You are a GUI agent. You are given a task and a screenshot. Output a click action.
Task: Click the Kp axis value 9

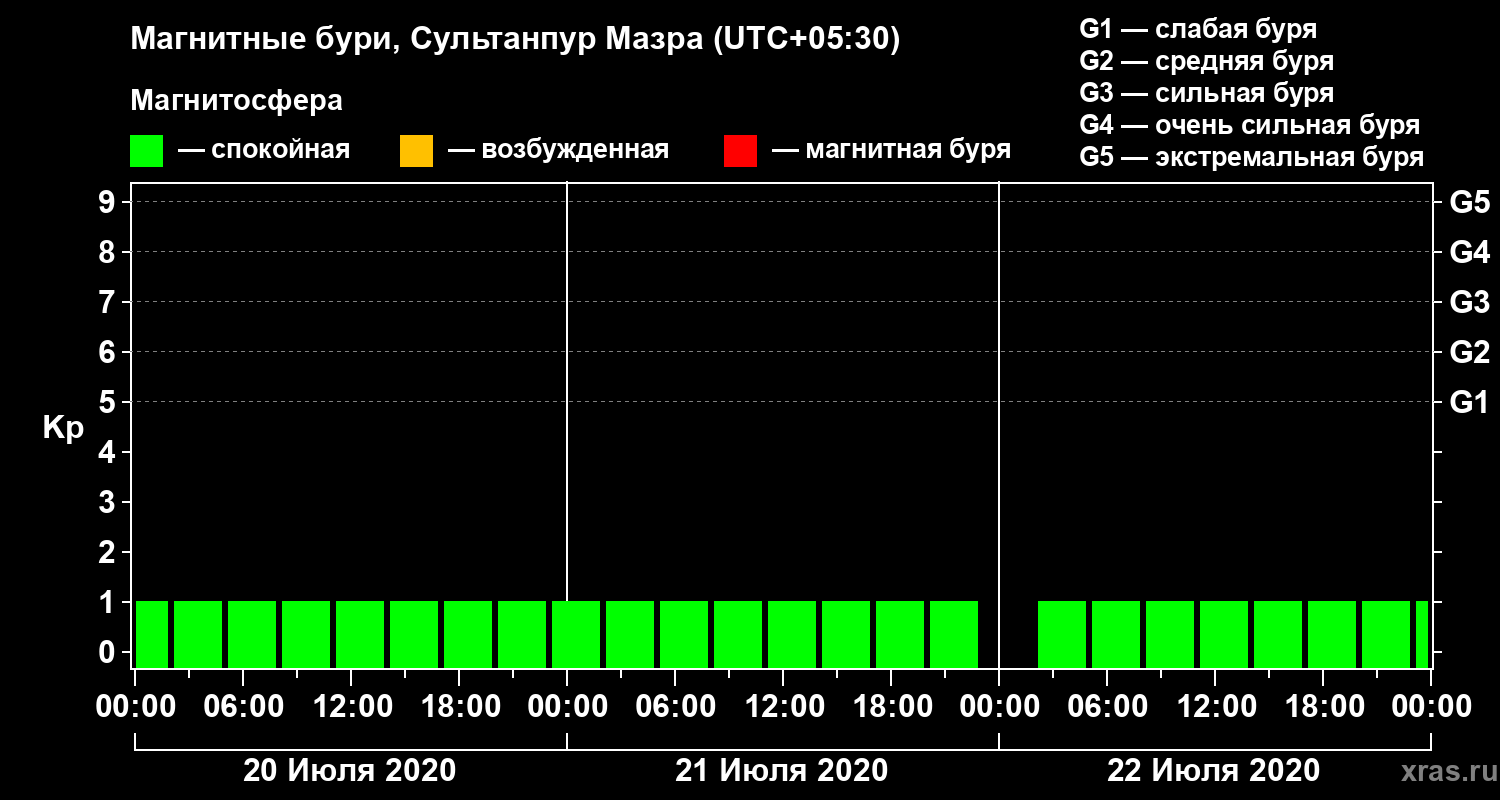click(109, 202)
